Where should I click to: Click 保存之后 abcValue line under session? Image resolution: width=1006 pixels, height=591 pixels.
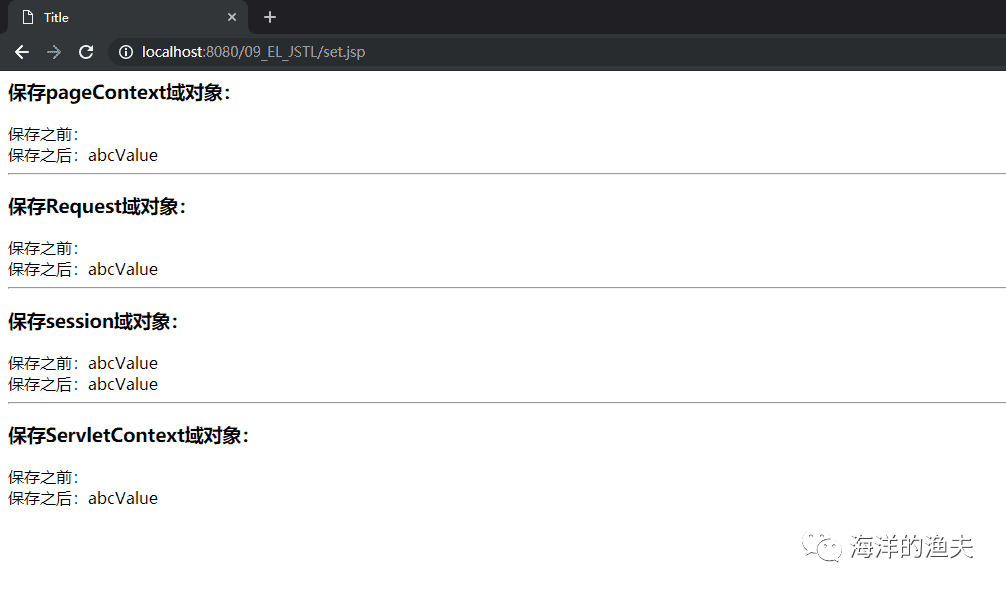tap(83, 384)
